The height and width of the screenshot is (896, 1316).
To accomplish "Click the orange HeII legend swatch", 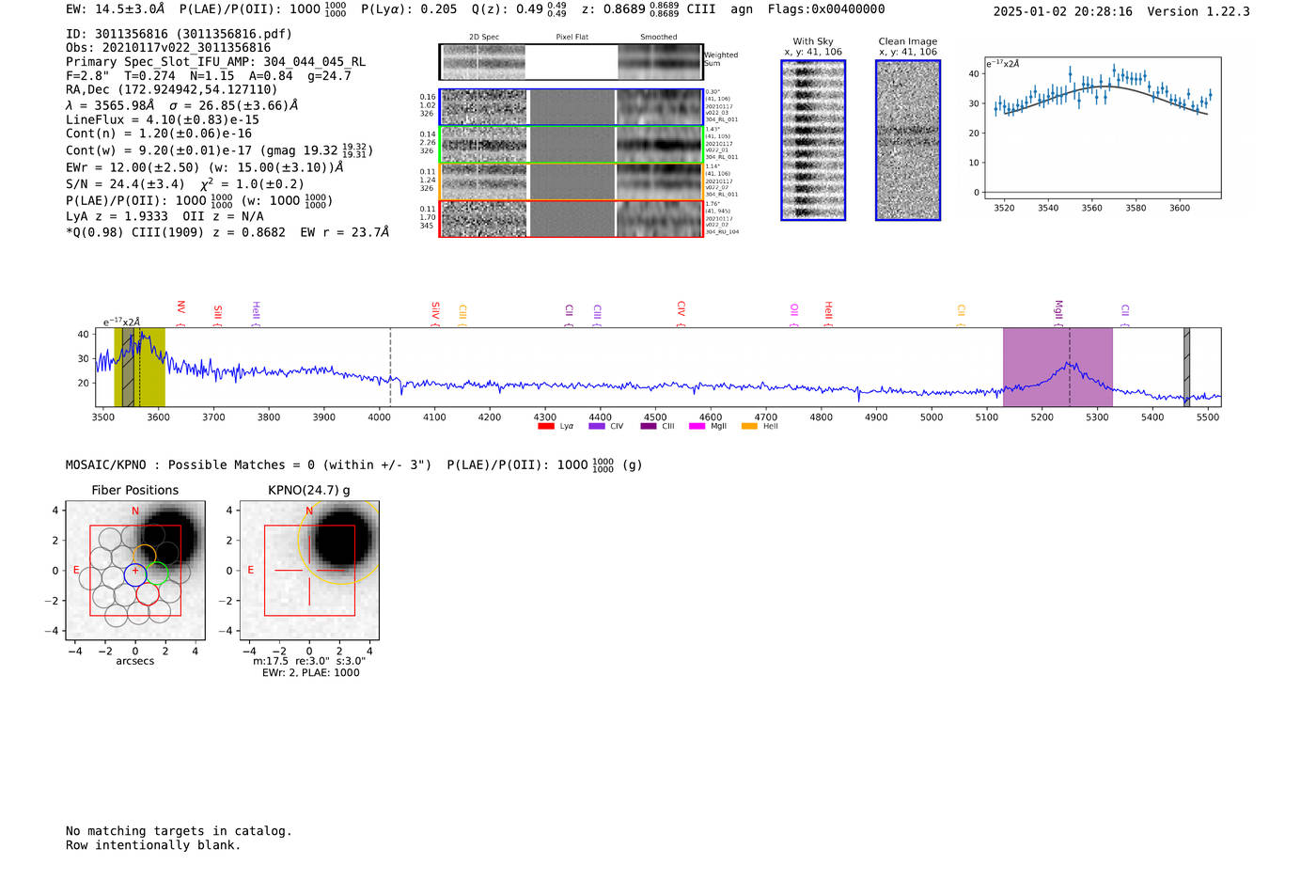I will pyautogui.click(x=749, y=426).
